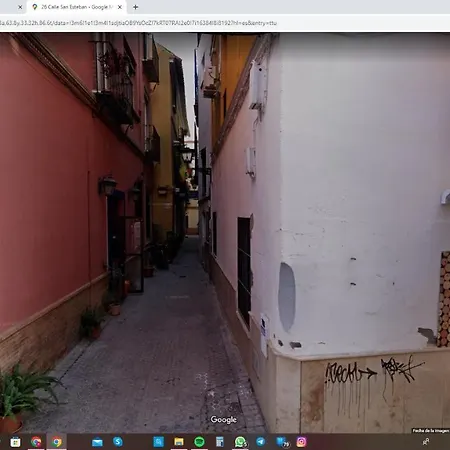Open the People icon in the system tray

tap(426, 442)
